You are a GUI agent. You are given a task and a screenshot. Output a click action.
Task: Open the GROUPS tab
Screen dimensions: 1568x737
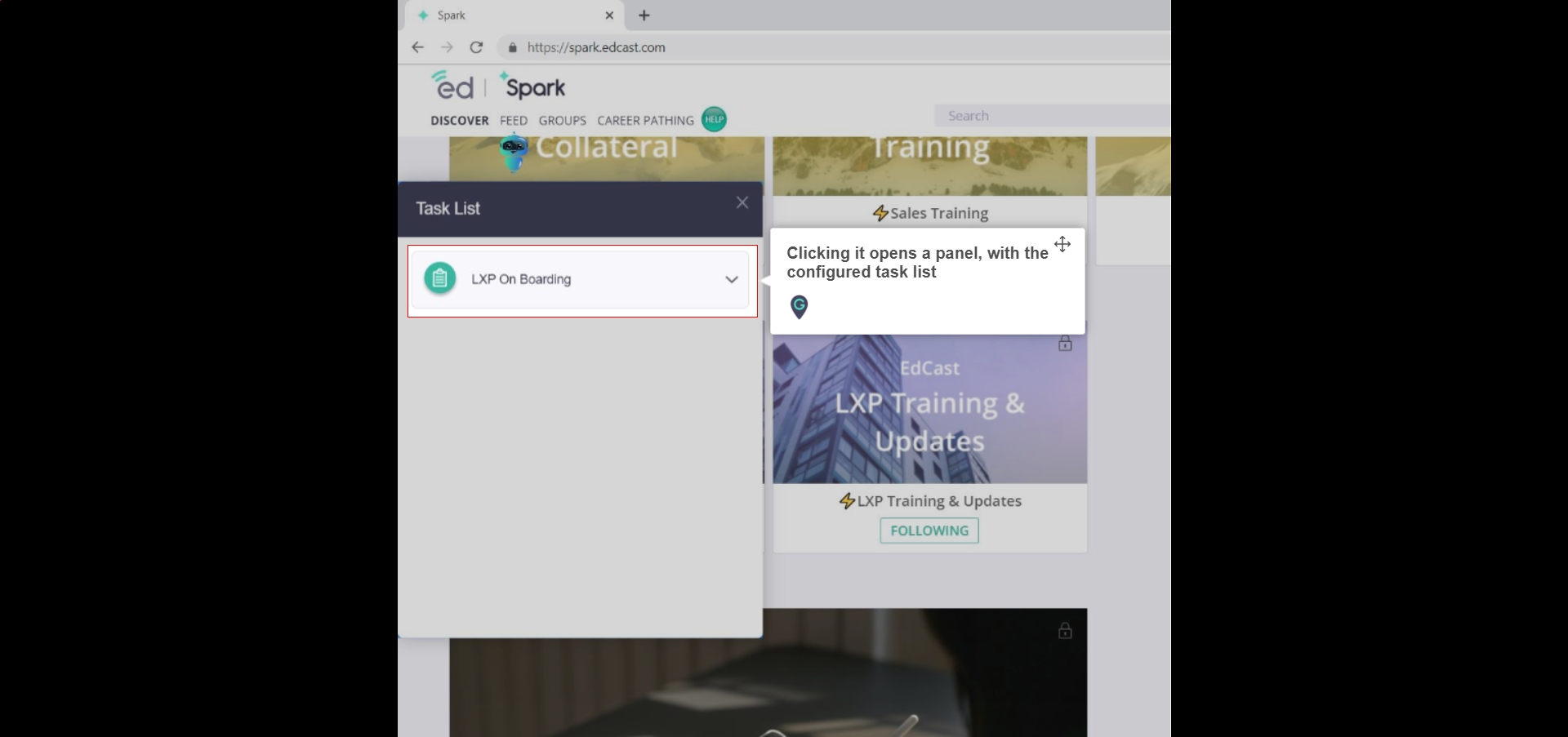[x=563, y=121]
